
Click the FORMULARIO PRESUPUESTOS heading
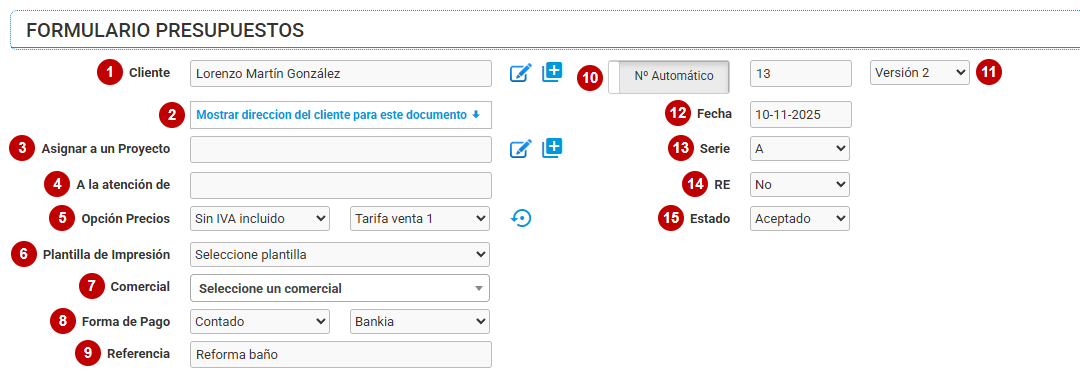click(x=165, y=30)
